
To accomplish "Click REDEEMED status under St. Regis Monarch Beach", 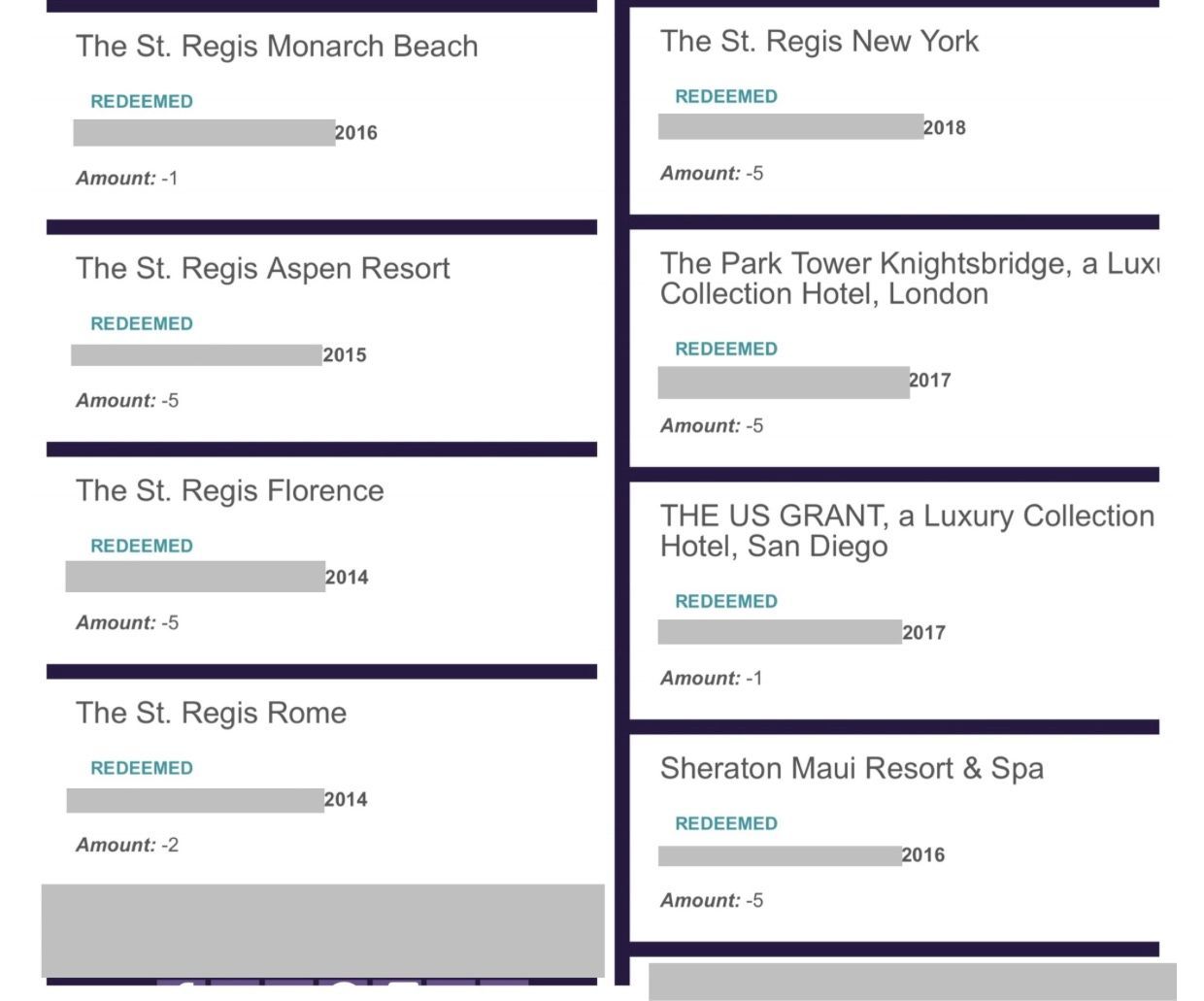I will 142,102.
